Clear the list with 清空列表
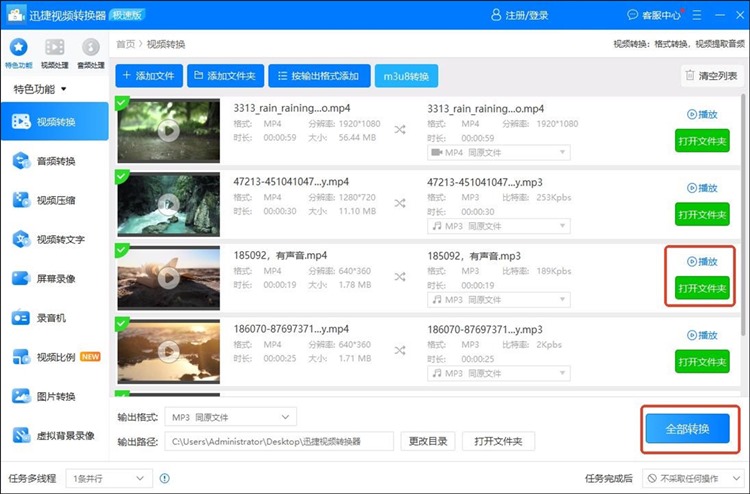Image resolution: width=750 pixels, height=494 pixels. [x=712, y=76]
